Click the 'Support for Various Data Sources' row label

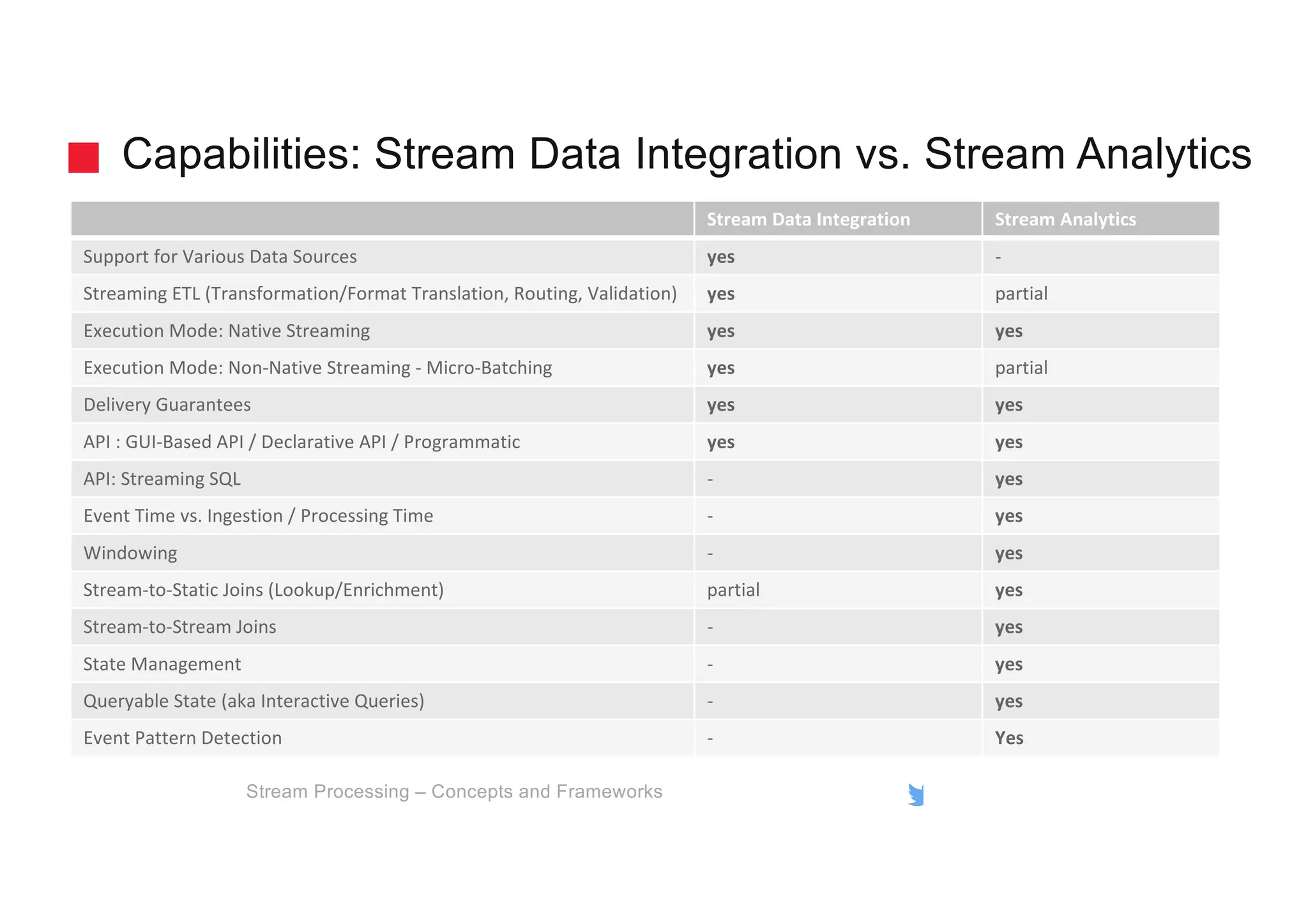[x=220, y=257]
